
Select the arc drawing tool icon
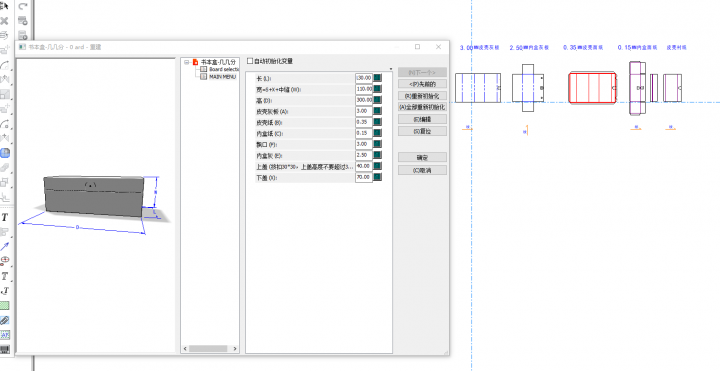[5, 65]
